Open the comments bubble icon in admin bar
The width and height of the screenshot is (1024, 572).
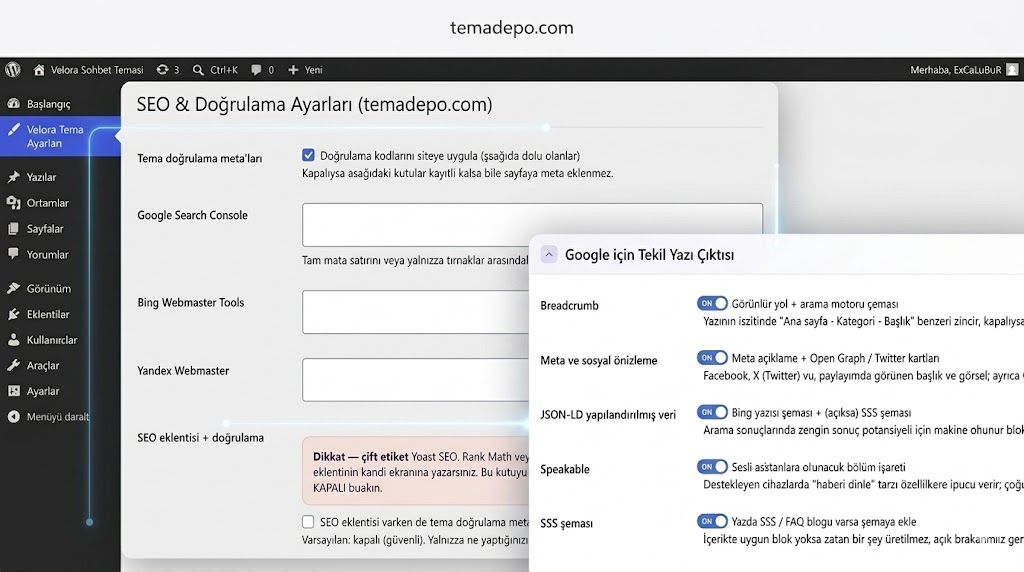[x=256, y=70]
